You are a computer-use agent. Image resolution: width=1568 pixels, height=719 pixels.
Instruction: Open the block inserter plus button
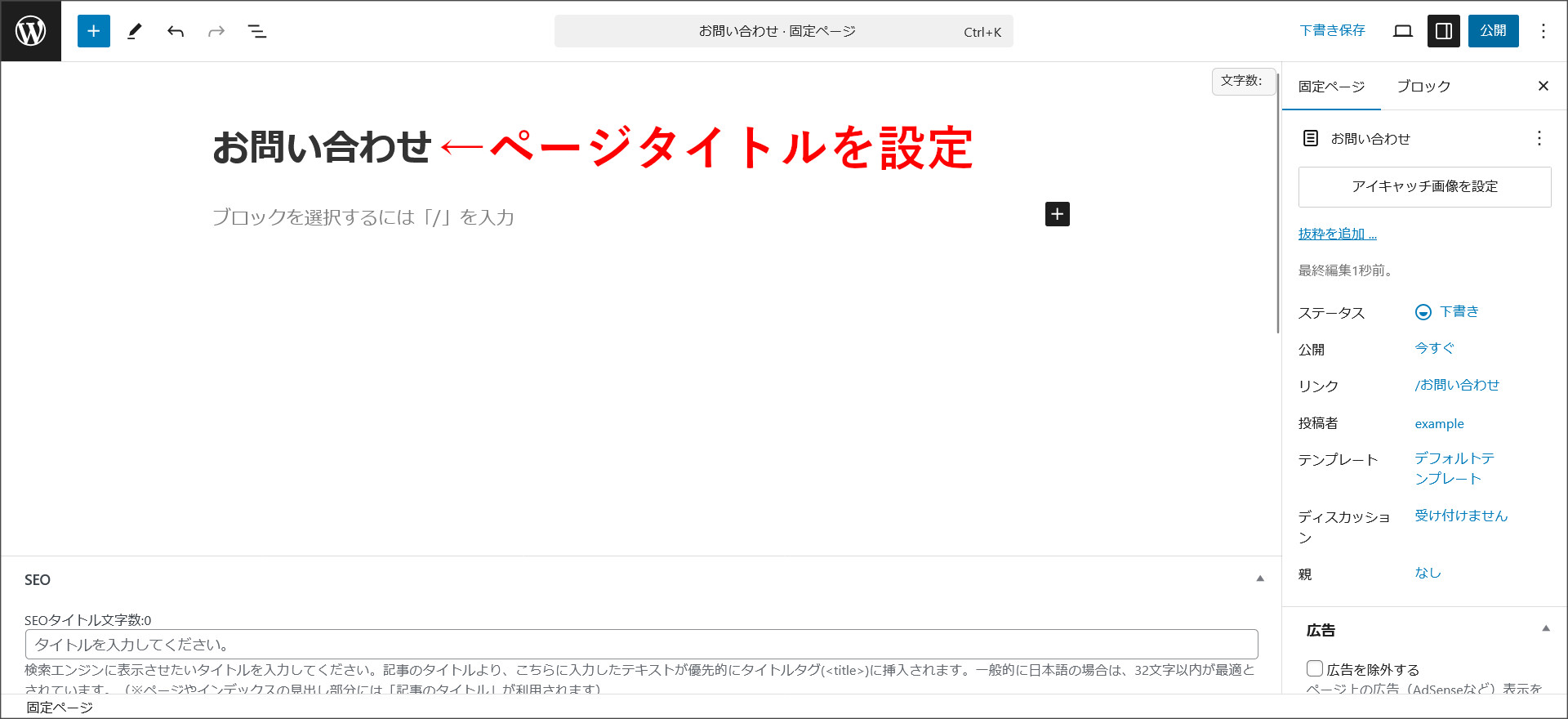(x=94, y=31)
